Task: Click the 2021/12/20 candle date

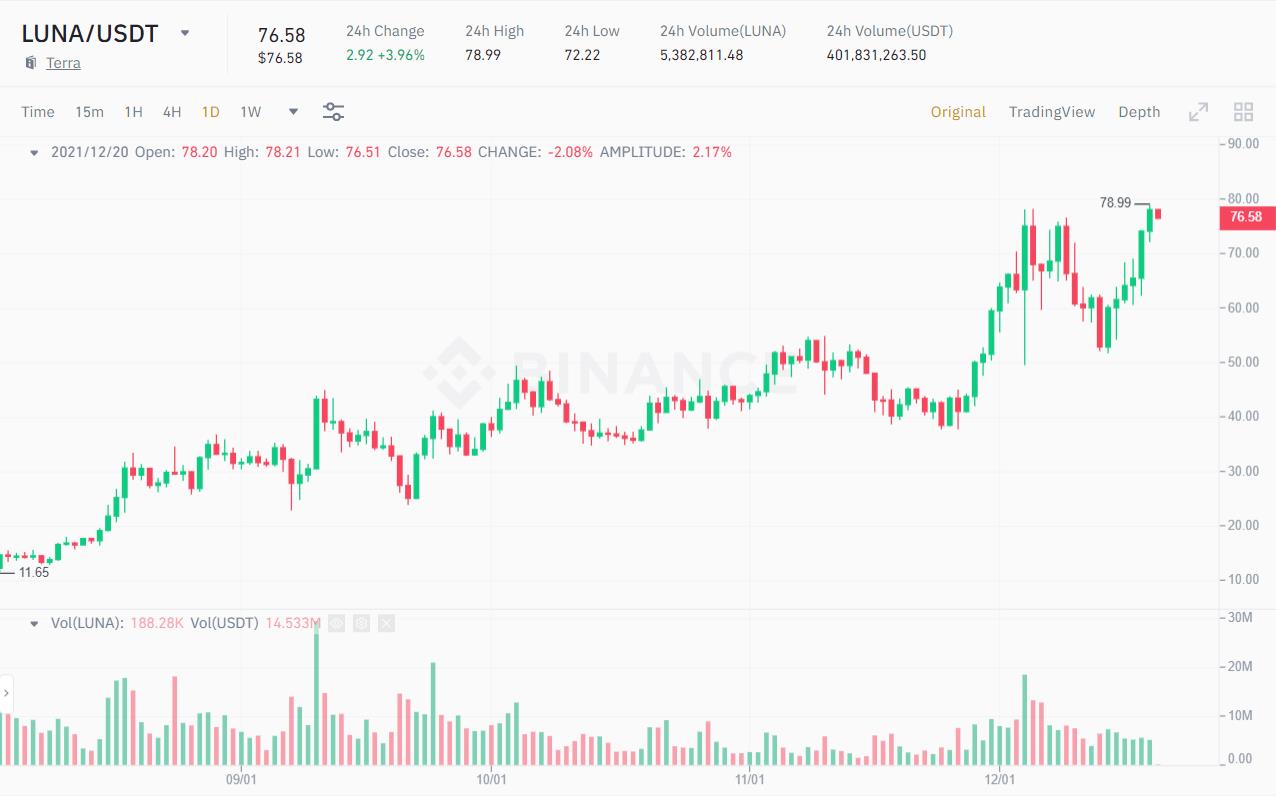Action: point(90,153)
